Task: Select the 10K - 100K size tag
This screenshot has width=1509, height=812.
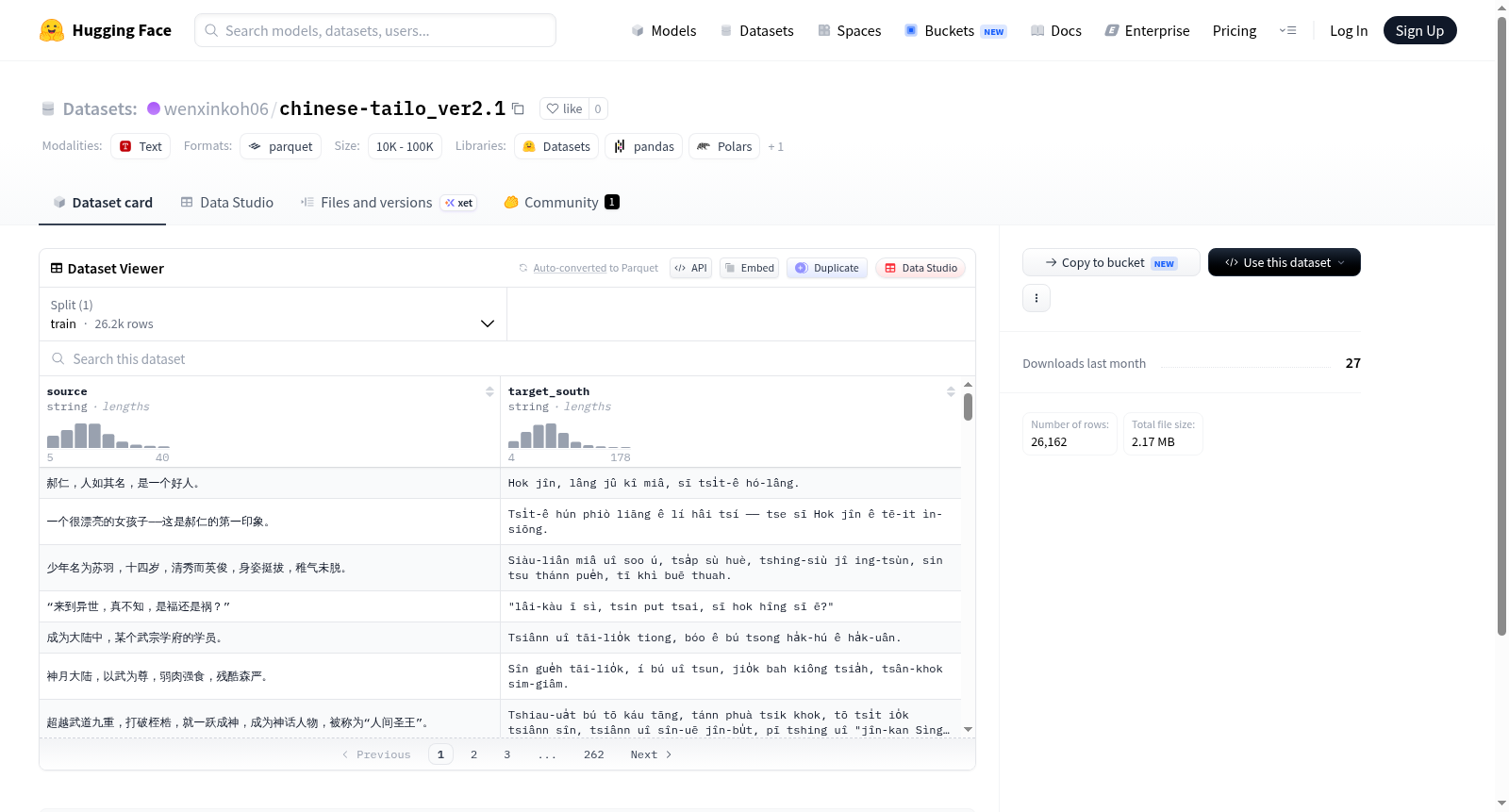Action: (405, 146)
